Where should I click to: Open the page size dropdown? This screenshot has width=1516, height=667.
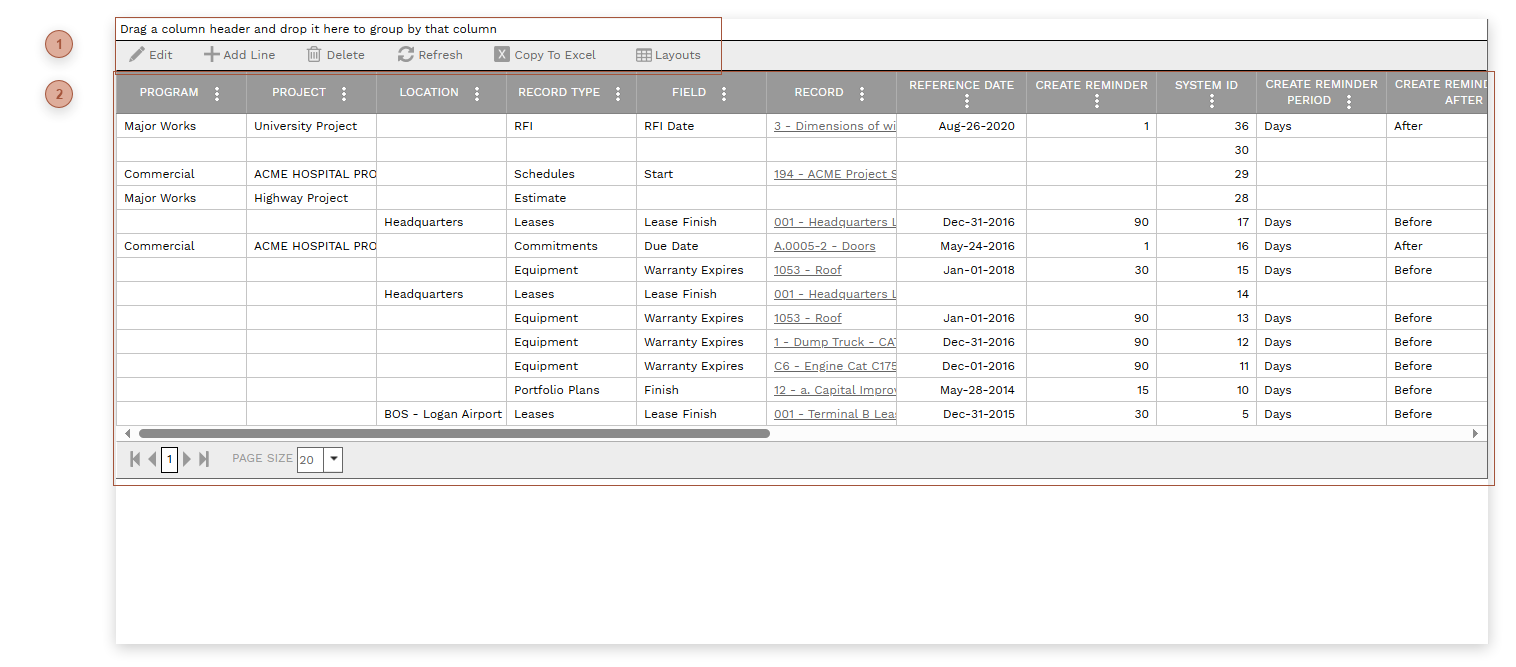334,460
